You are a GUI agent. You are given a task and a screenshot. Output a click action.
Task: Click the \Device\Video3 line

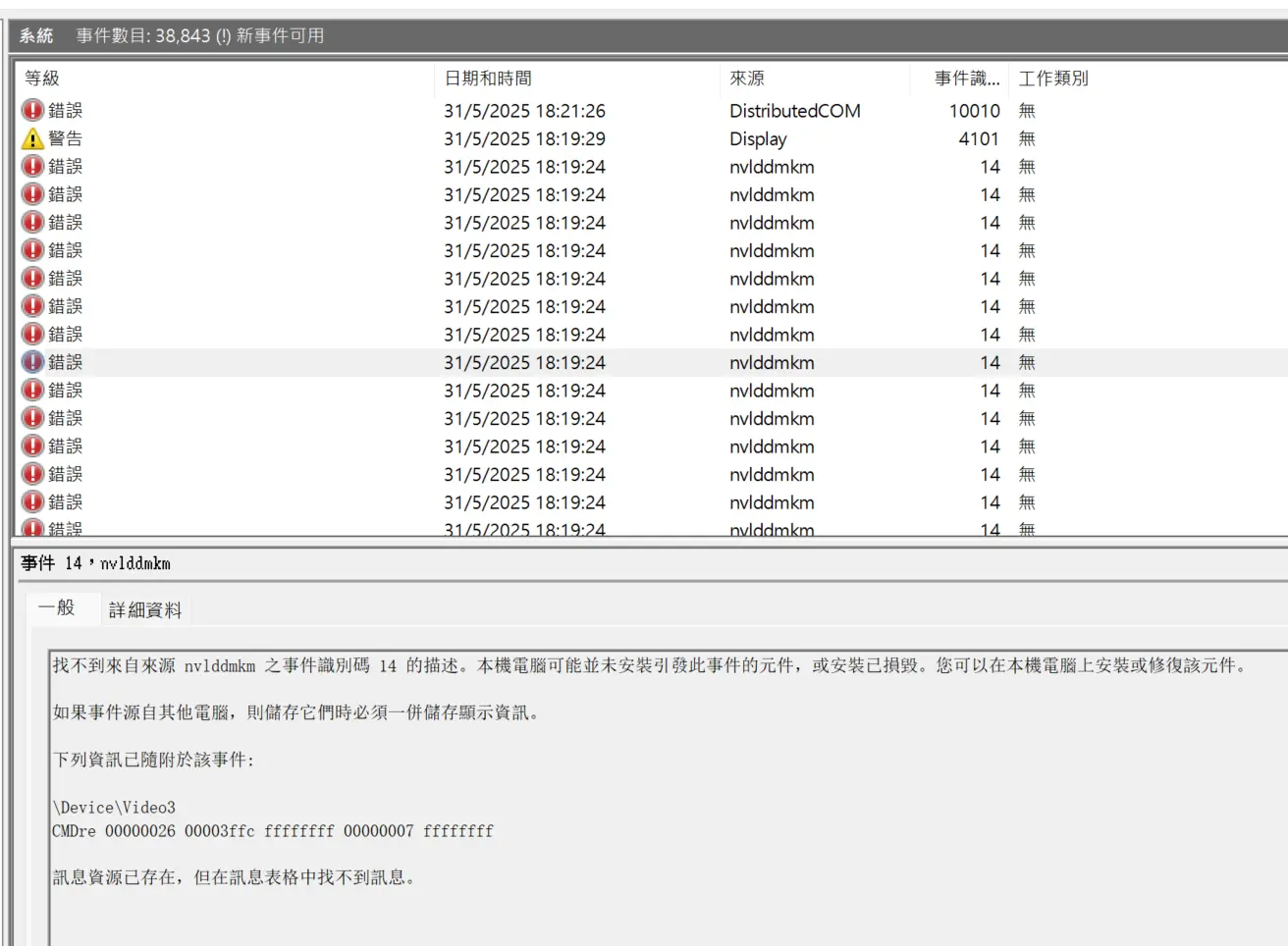pos(114,808)
